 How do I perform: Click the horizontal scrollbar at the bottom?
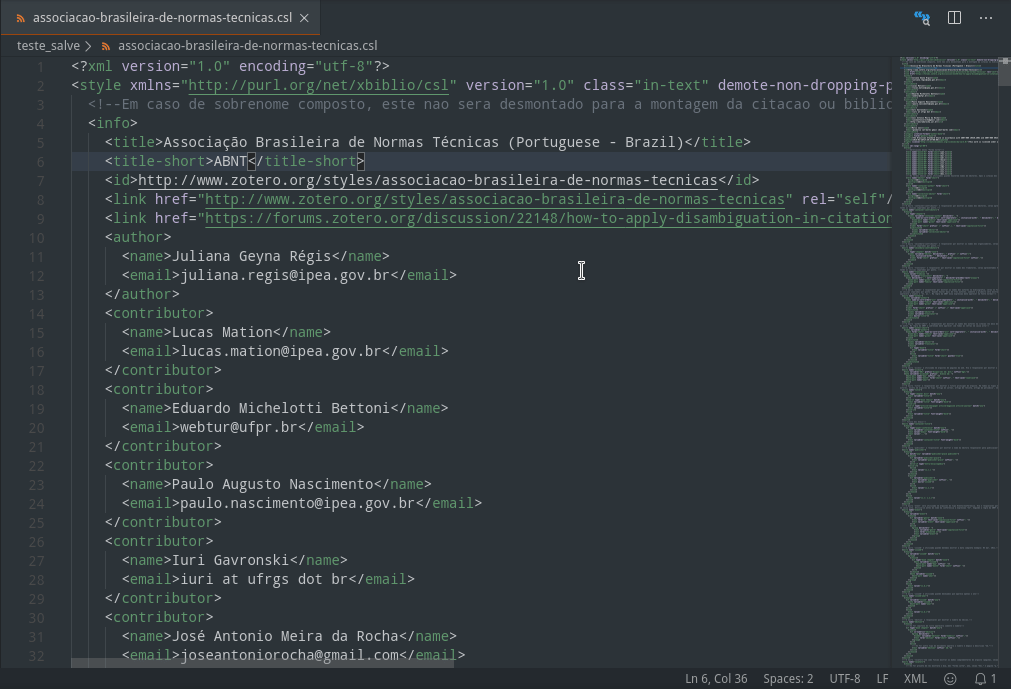(262, 663)
